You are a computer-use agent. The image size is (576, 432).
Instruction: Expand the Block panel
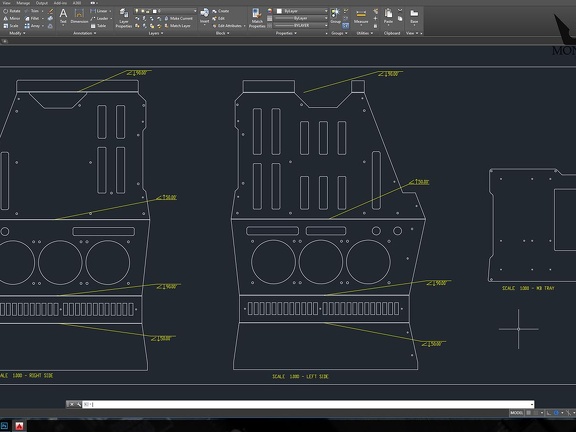pyautogui.click(x=222, y=33)
